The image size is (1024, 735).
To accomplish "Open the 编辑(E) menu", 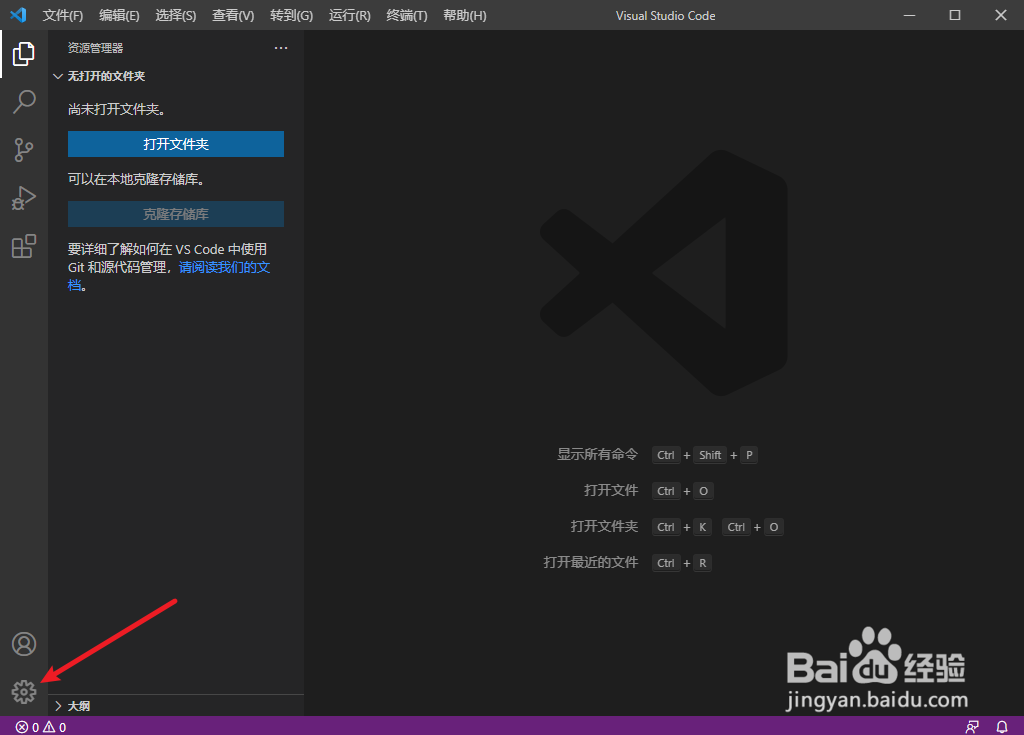I will coord(120,15).
